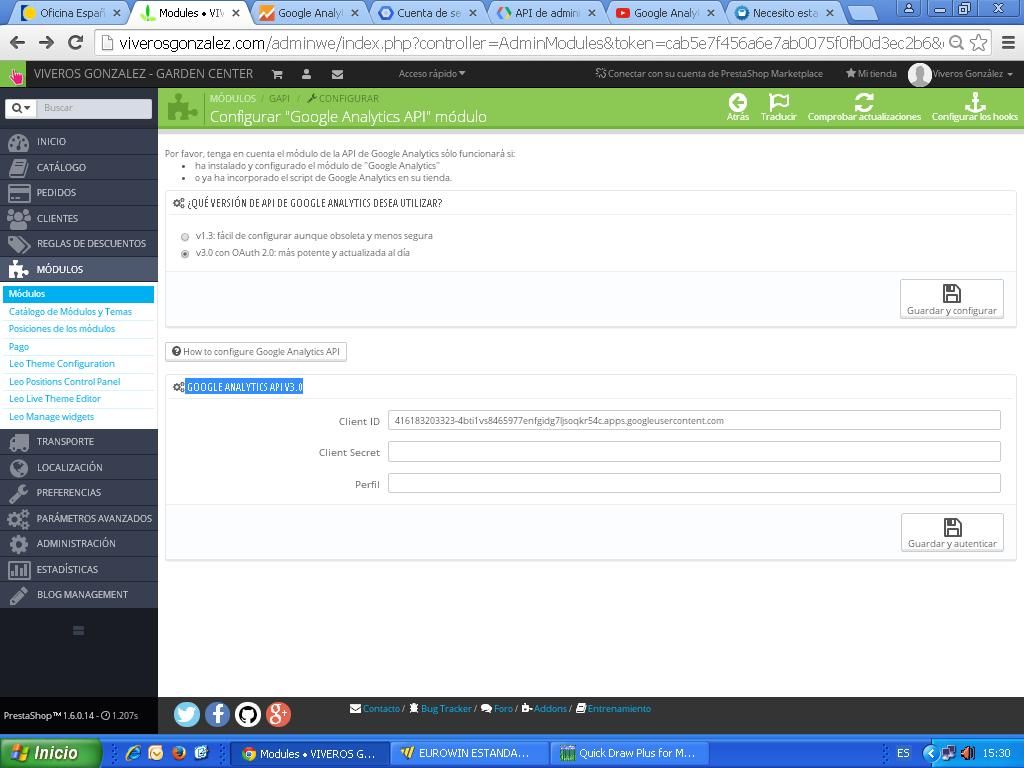Open the CLIENTES sidebar menu

[x=78, y=218]
